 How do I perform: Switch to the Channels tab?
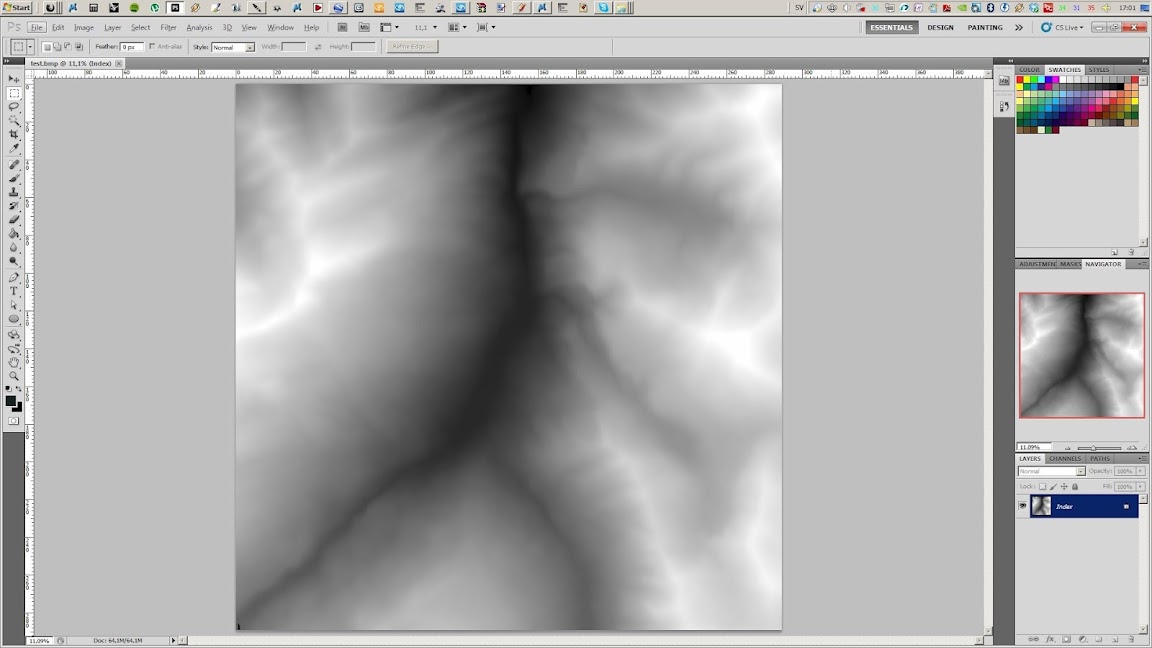[x=1065, y=458]
